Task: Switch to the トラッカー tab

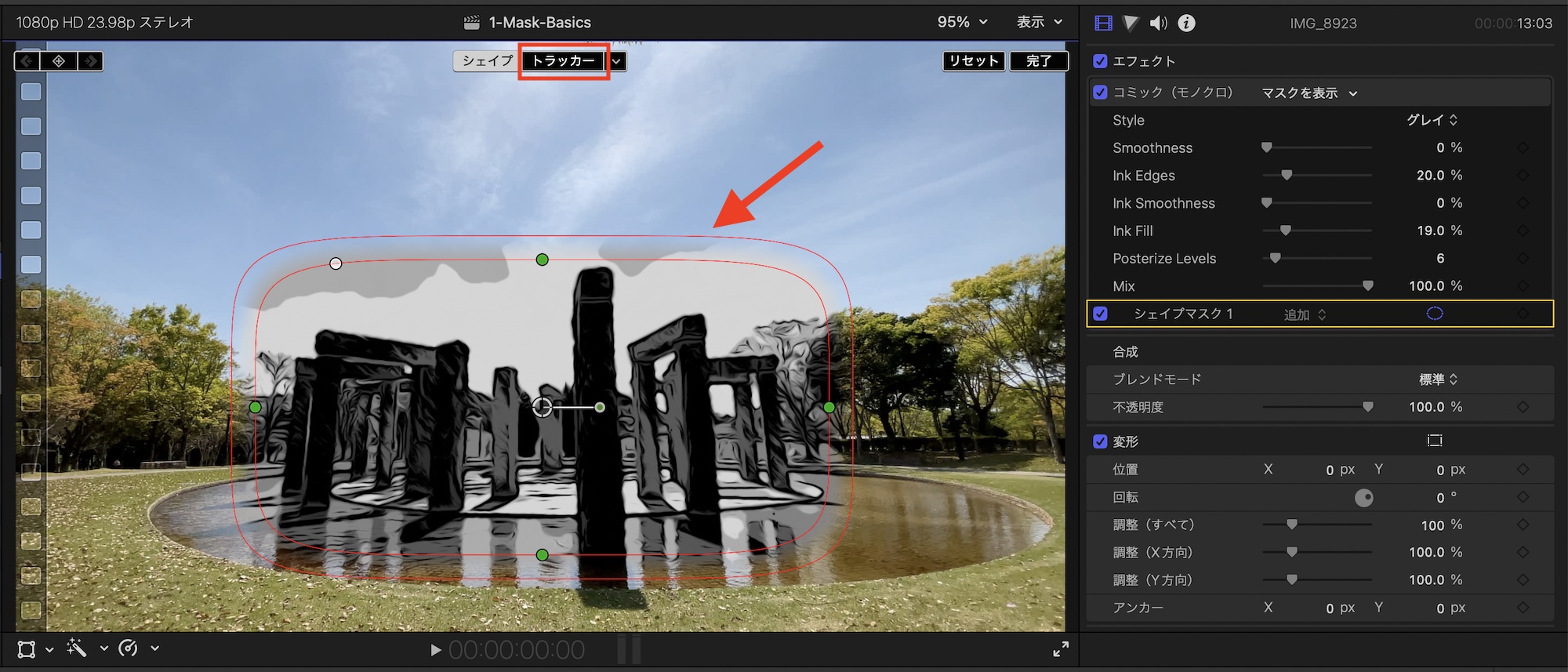Action: [x=564, y=61]
